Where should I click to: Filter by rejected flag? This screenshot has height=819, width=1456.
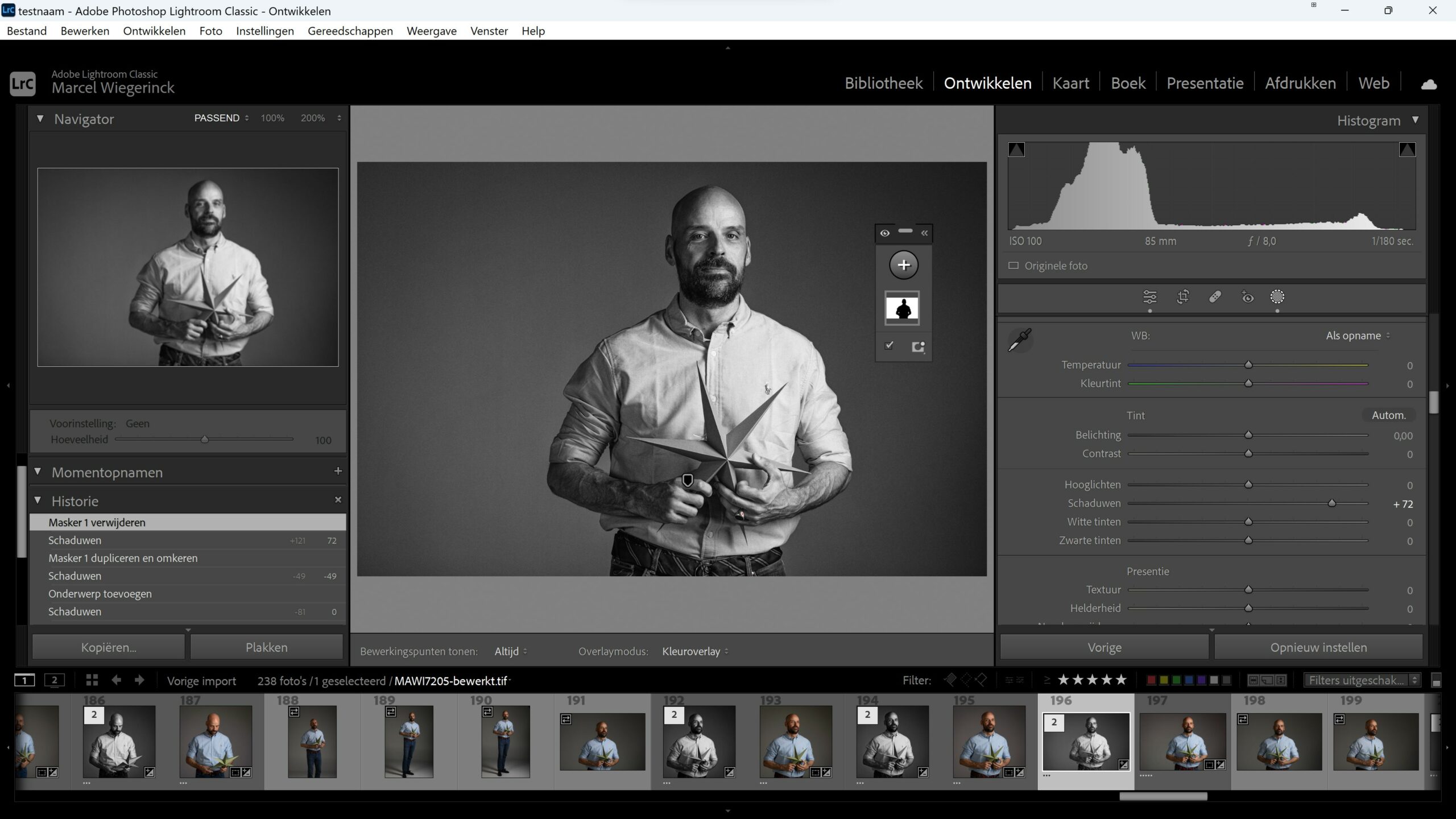pyautogui.click(x=980, y=680)
